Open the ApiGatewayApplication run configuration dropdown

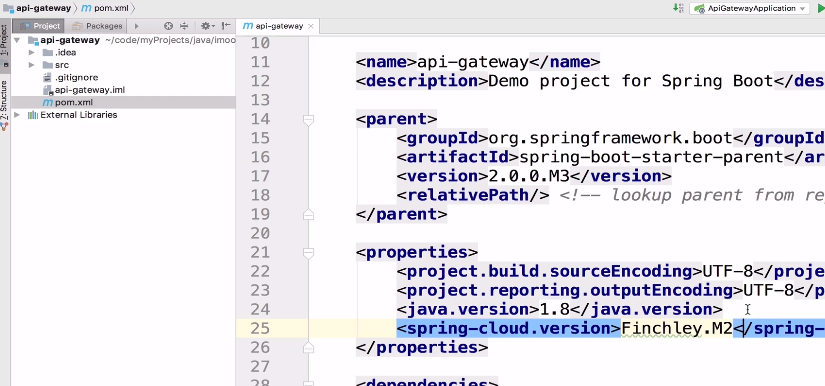pos(749,8)
